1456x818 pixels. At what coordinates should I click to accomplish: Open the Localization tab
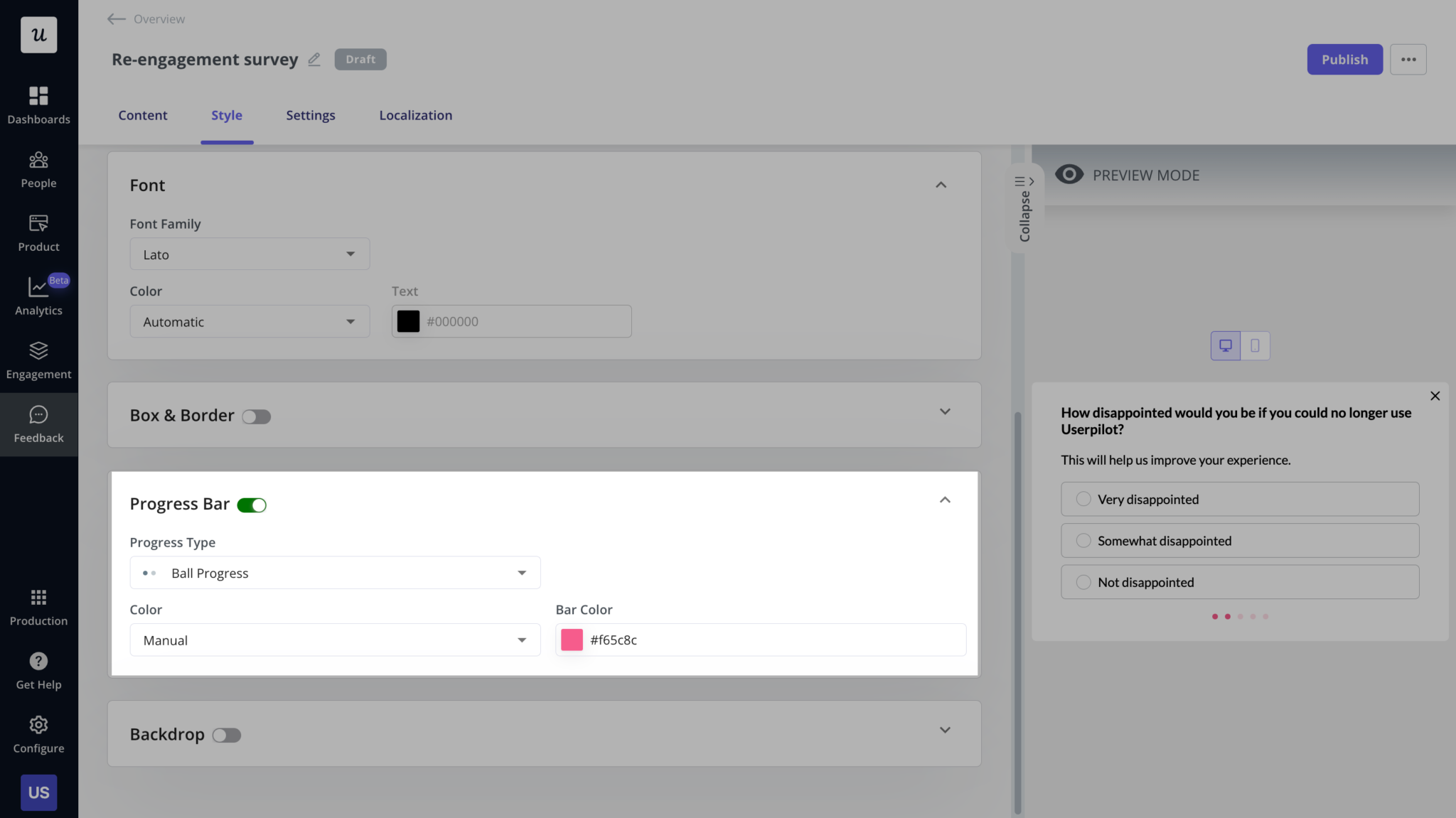coord(415,115)
